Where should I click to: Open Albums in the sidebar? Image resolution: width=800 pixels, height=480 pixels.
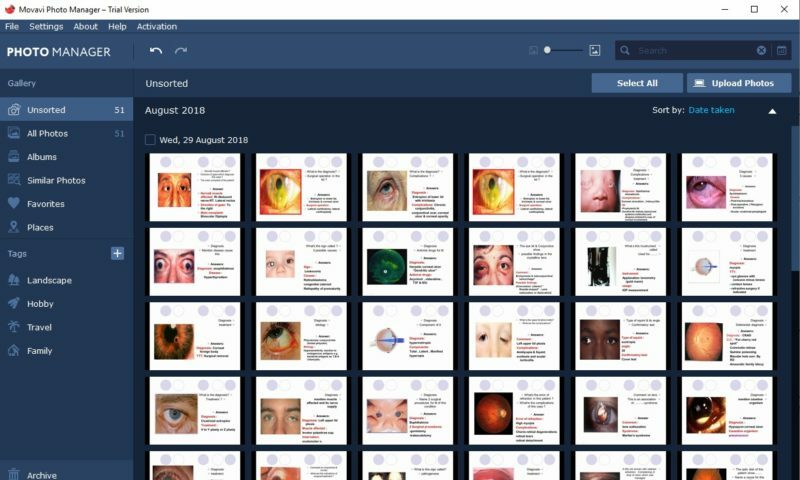pyautogui.click(x=66, y=157)
